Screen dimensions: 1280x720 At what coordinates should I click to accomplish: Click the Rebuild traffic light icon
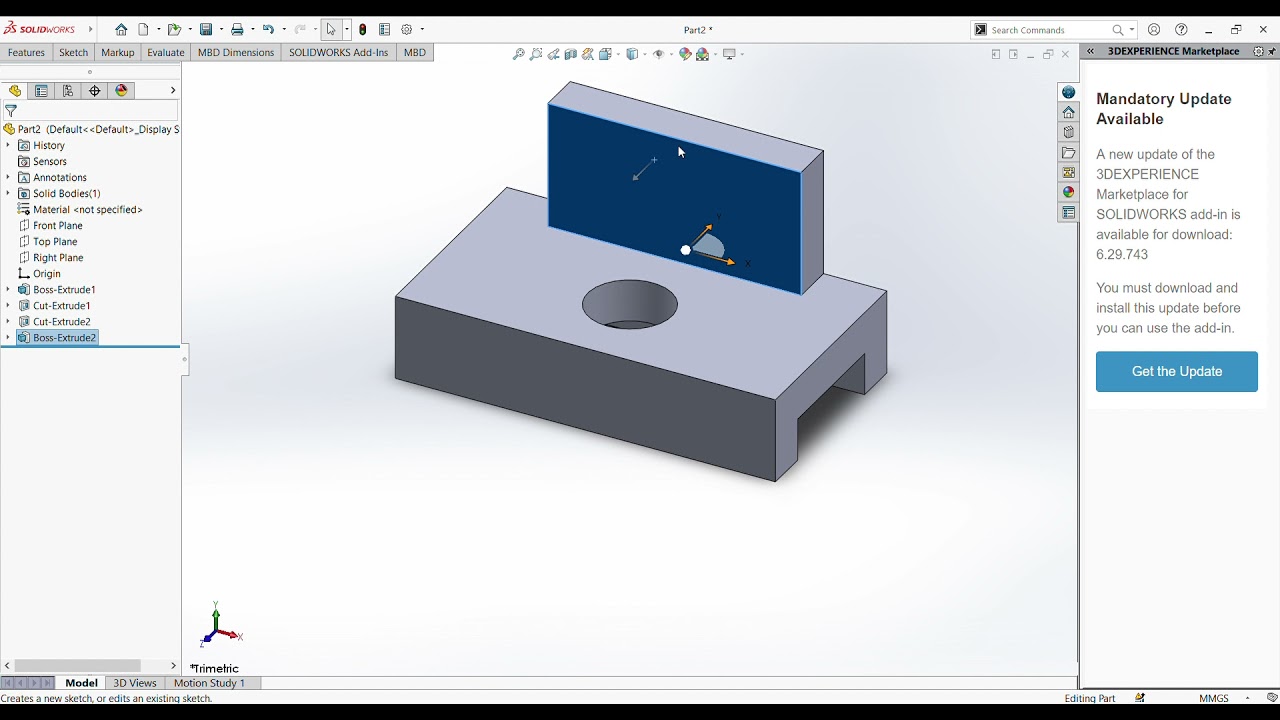tap(363, 30)
